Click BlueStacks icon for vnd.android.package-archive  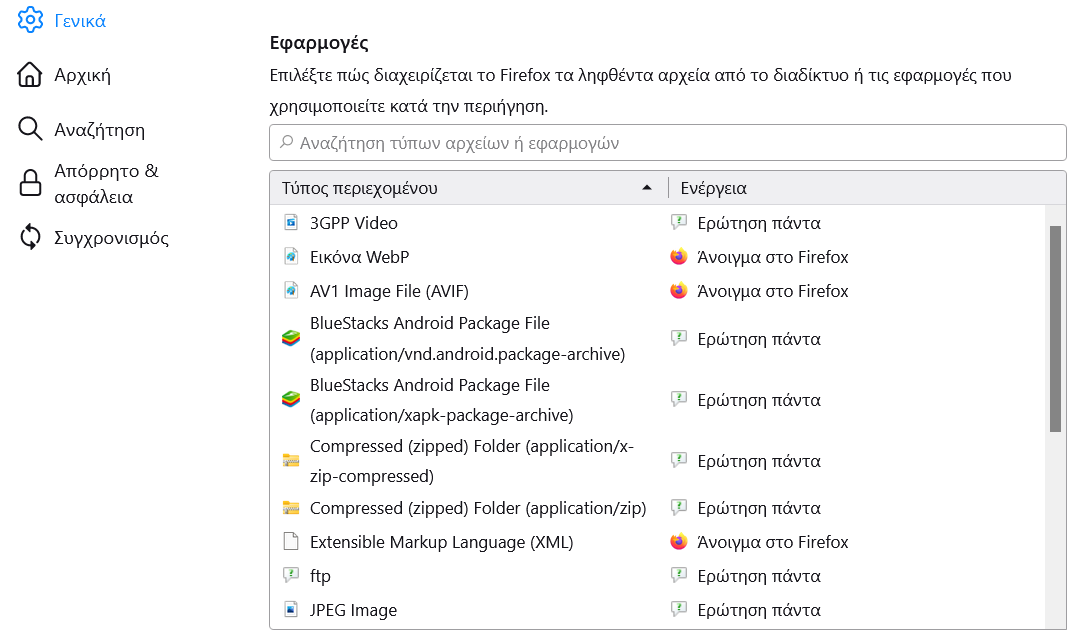(291, 338)
